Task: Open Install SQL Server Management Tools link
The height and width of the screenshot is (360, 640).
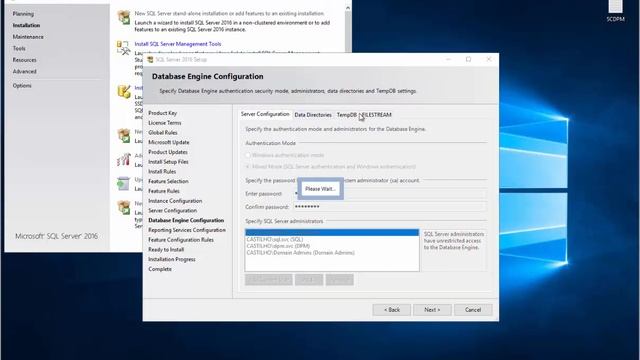Action: click(x=178, y=44)
